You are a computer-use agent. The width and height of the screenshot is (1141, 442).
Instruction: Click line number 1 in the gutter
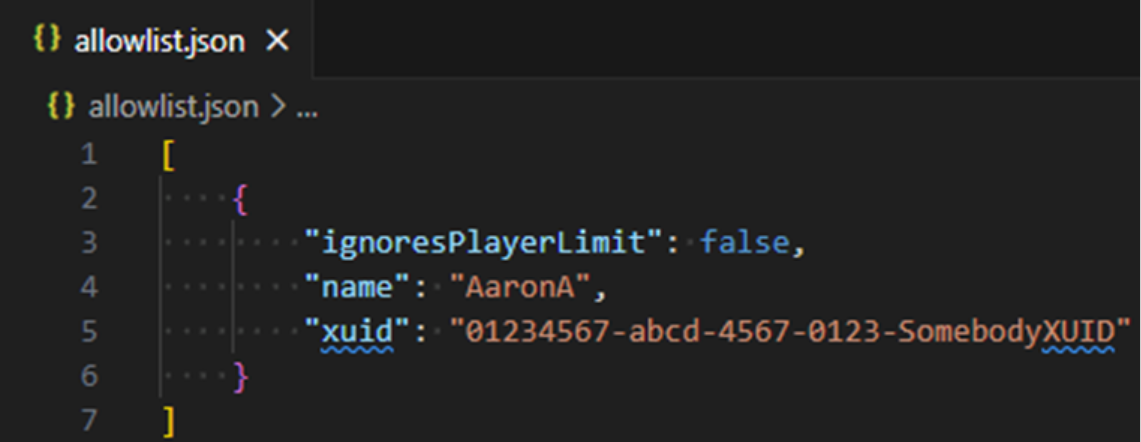89,154
